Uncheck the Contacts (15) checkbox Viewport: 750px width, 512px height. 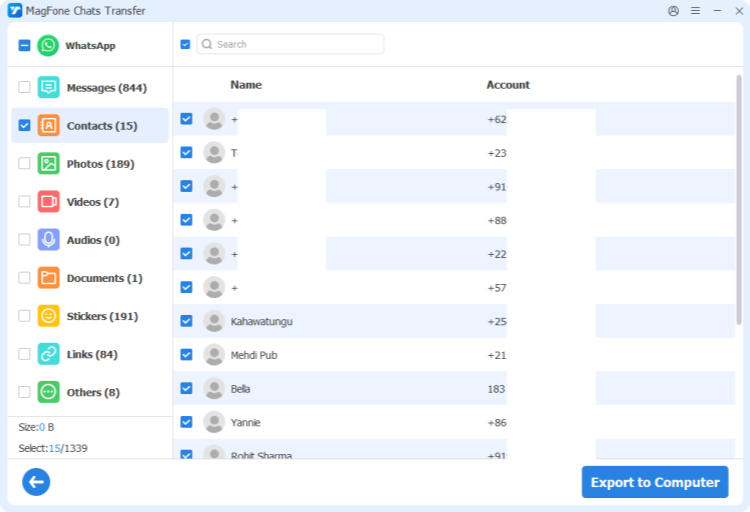point(24,126)
